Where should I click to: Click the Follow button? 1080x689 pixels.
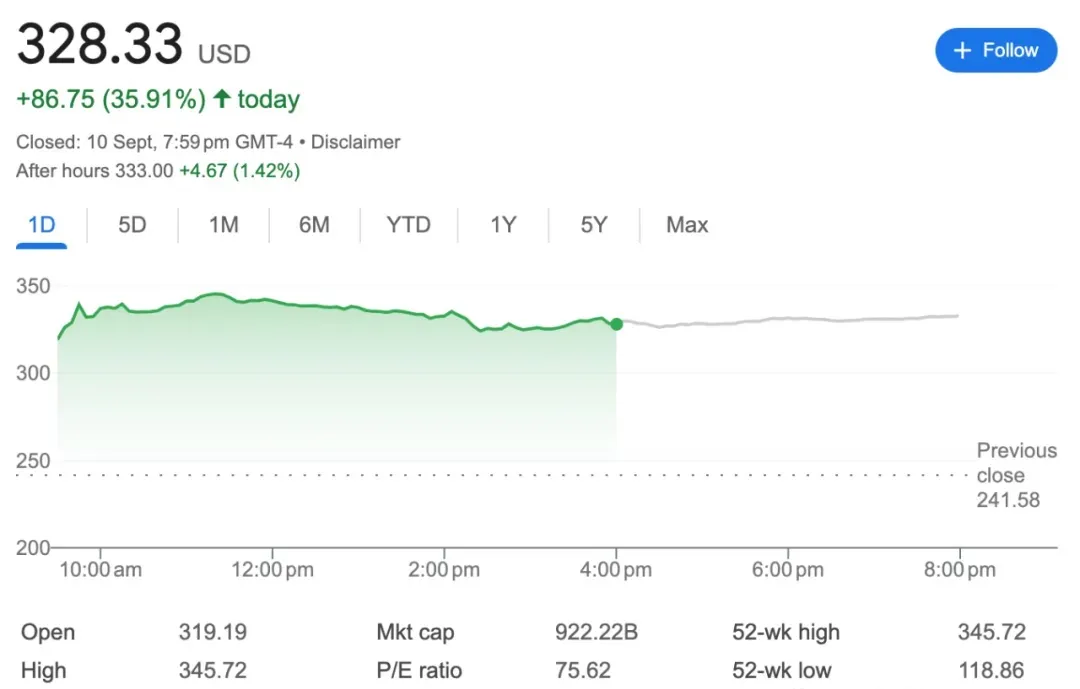click(x=995, y=50)
